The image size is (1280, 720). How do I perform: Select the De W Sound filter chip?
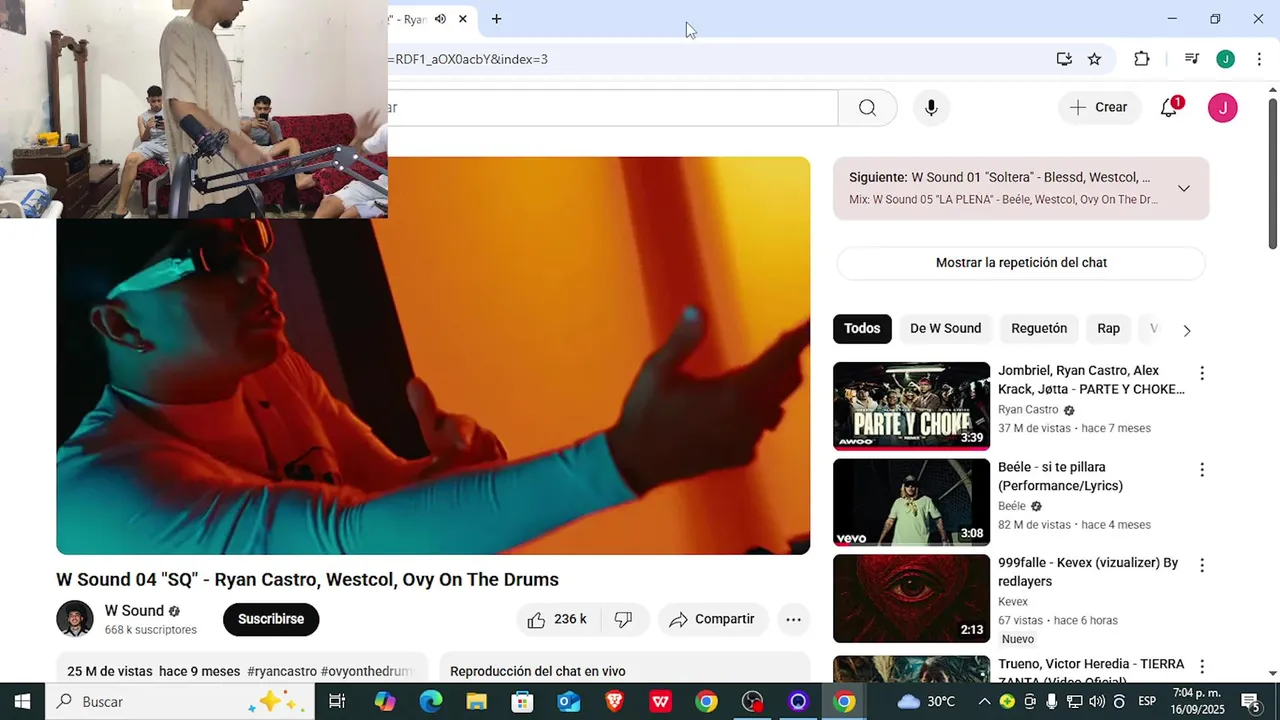pos(945,328)
